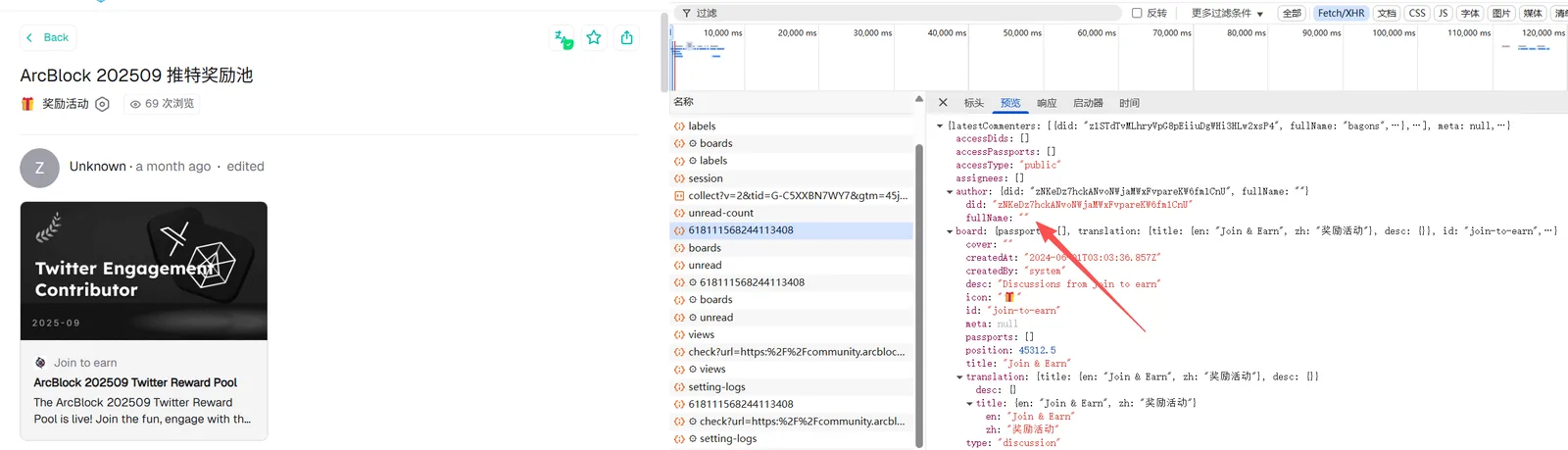Viewport: 1568px width, 450px height.
Task: Click the small icon beside Join to earn
Action: click(40, 363)
